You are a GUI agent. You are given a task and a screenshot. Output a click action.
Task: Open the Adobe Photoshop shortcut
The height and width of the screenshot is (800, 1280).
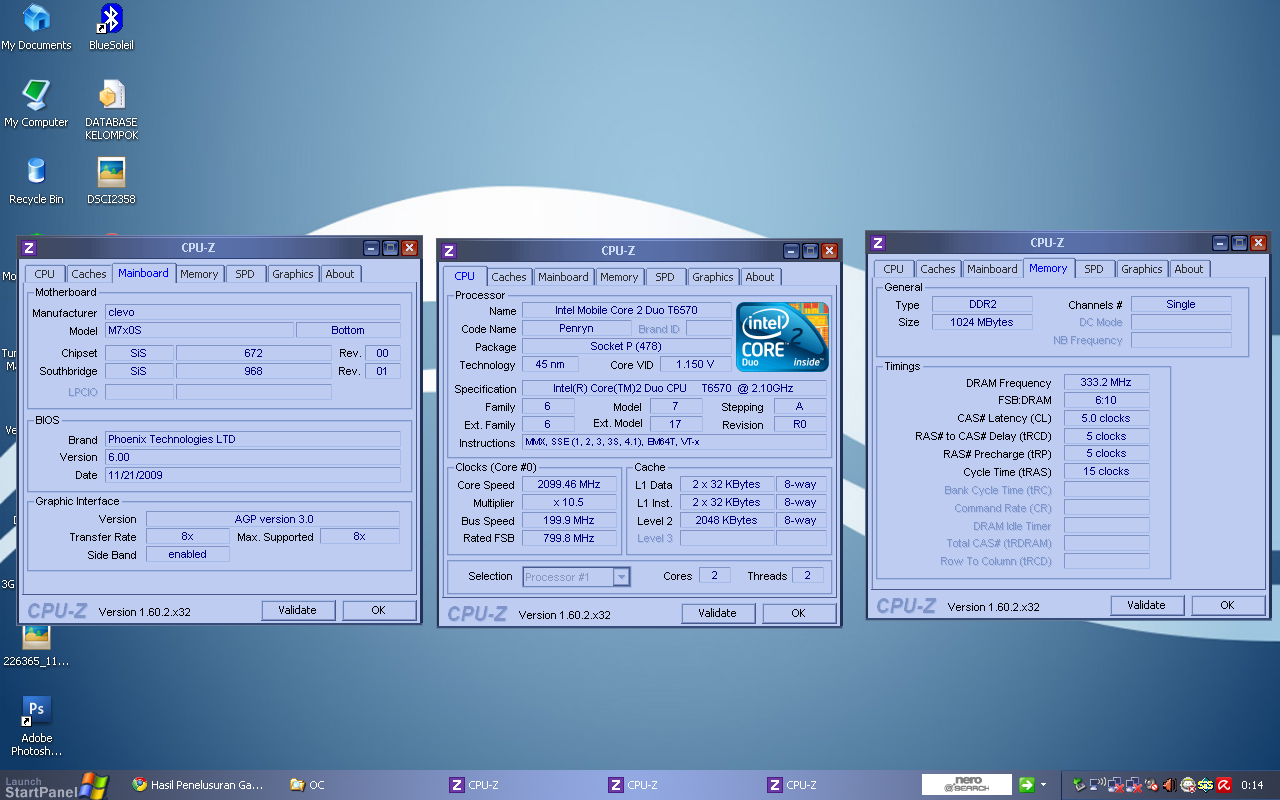(36, 726)
